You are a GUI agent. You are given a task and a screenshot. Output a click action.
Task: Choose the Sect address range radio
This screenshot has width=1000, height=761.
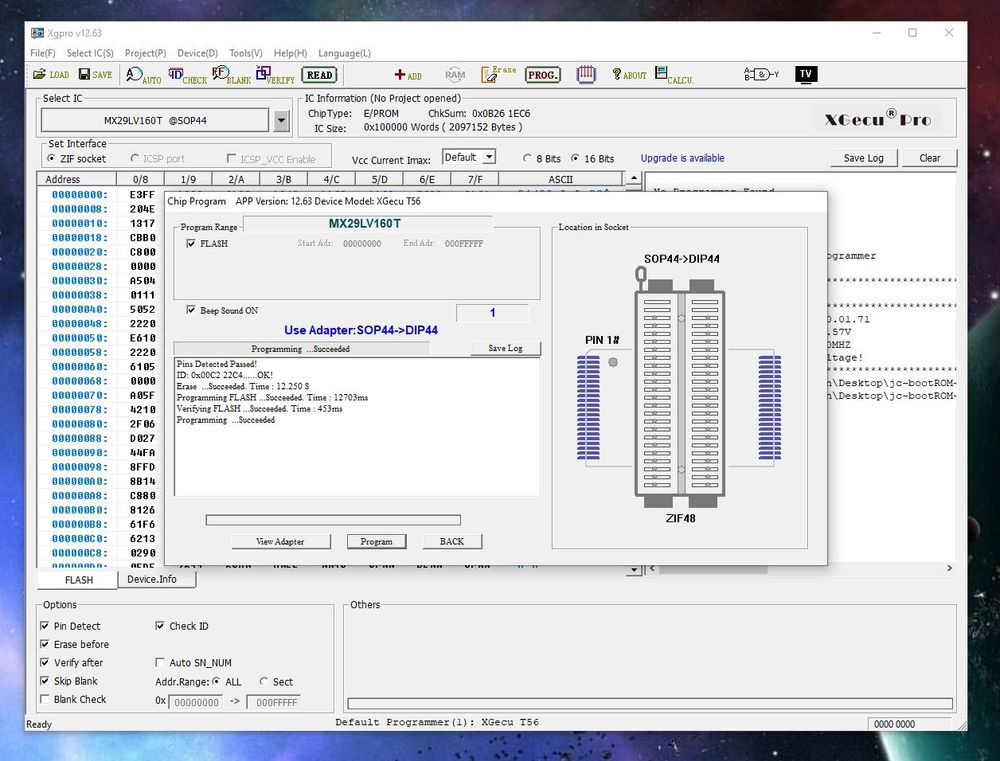pos(263,682)
